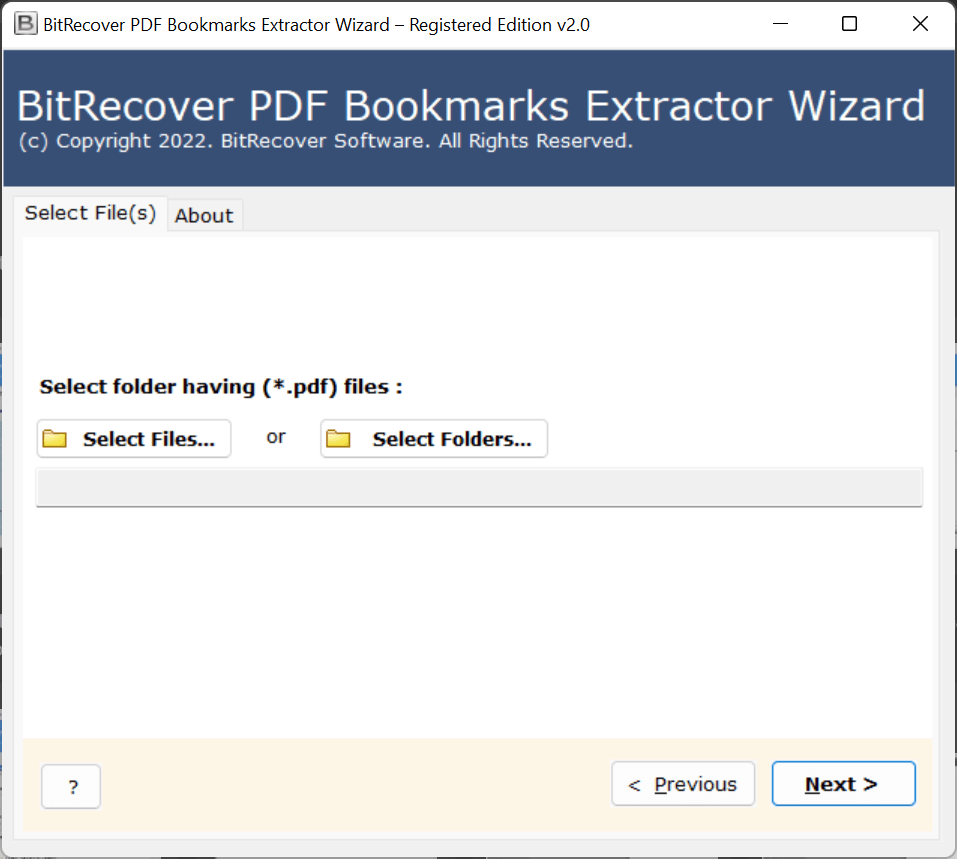Click the folder icon on Select Folders
Image resolution: width=957 pixels, height=859 pixels.
(339, 439)
